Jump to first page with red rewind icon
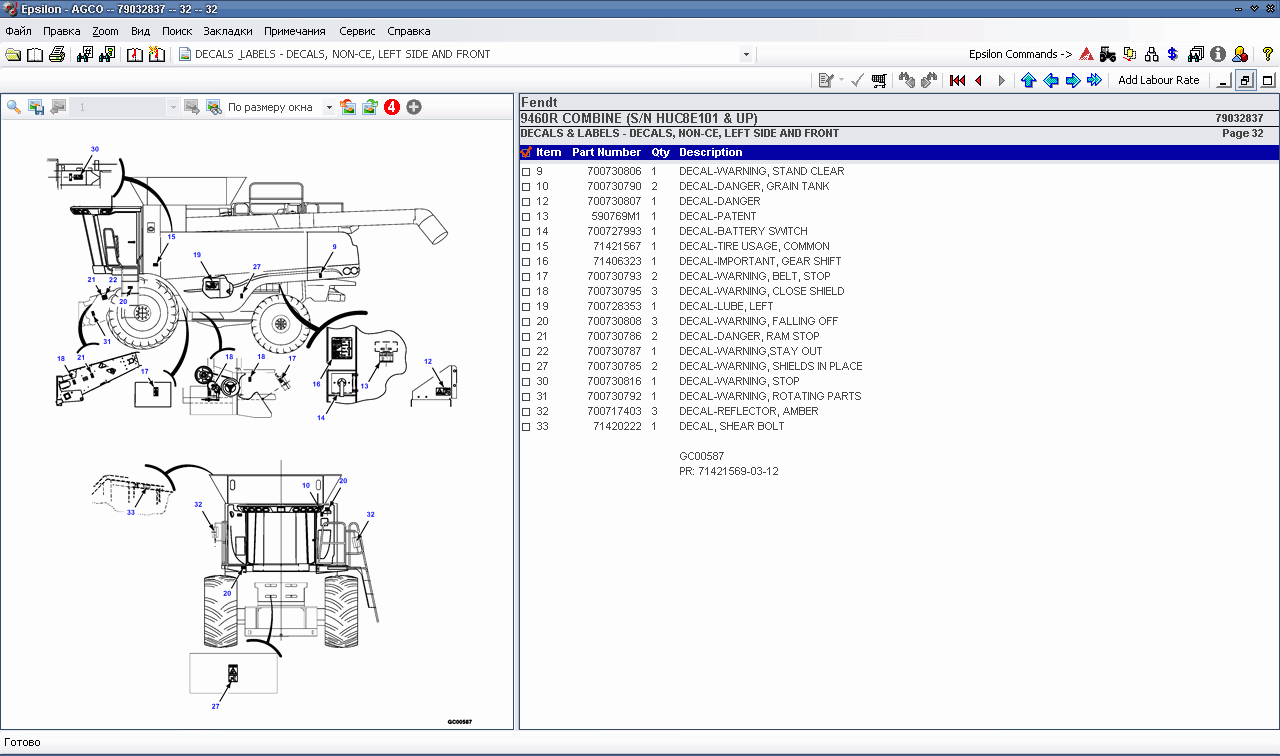 click(957, 80)
